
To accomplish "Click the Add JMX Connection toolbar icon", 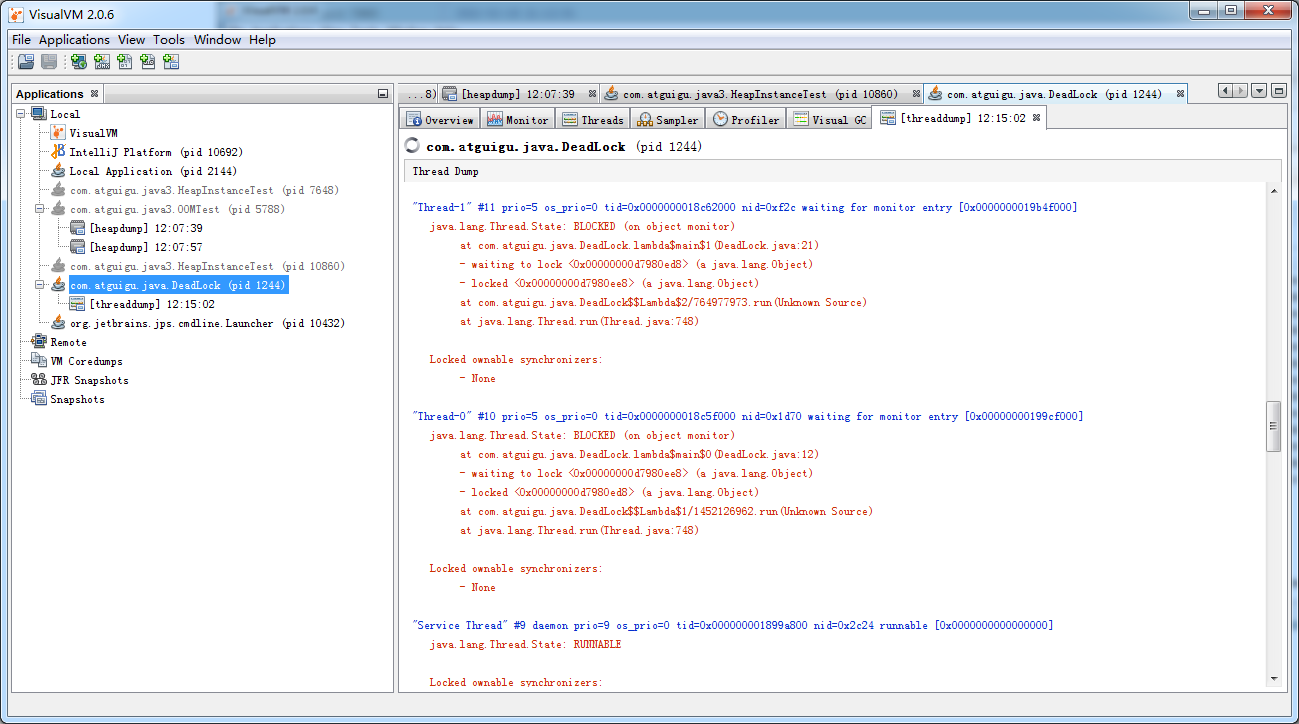I will click(102, 62).
